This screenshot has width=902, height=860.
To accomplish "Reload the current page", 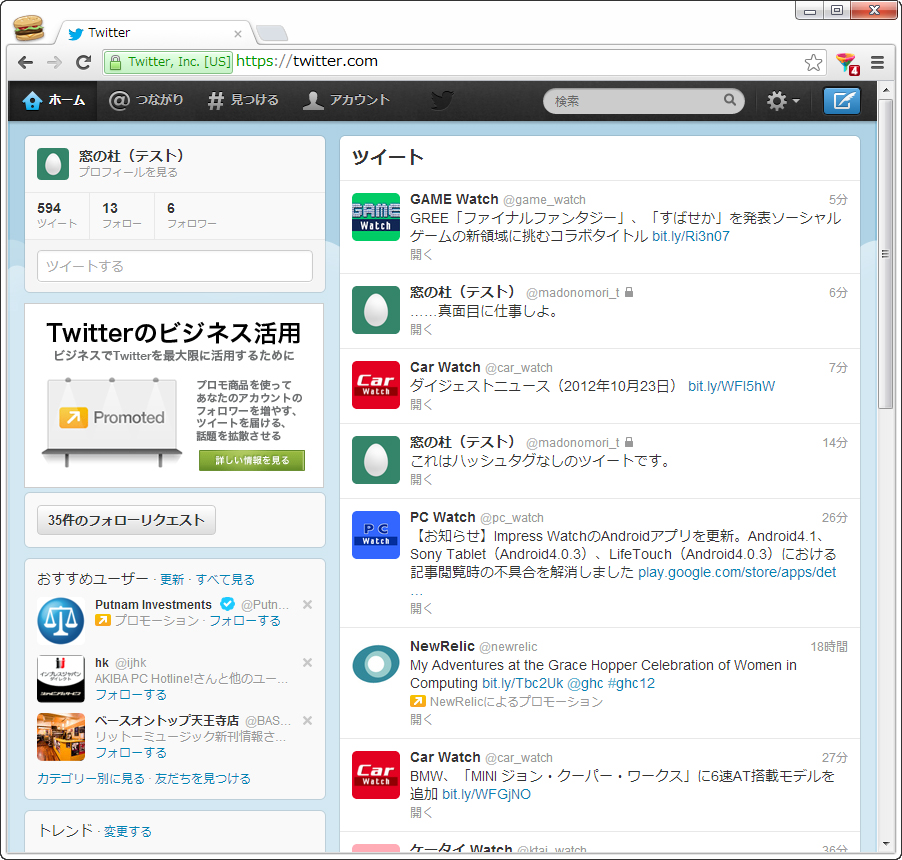I will coord(83,61).
